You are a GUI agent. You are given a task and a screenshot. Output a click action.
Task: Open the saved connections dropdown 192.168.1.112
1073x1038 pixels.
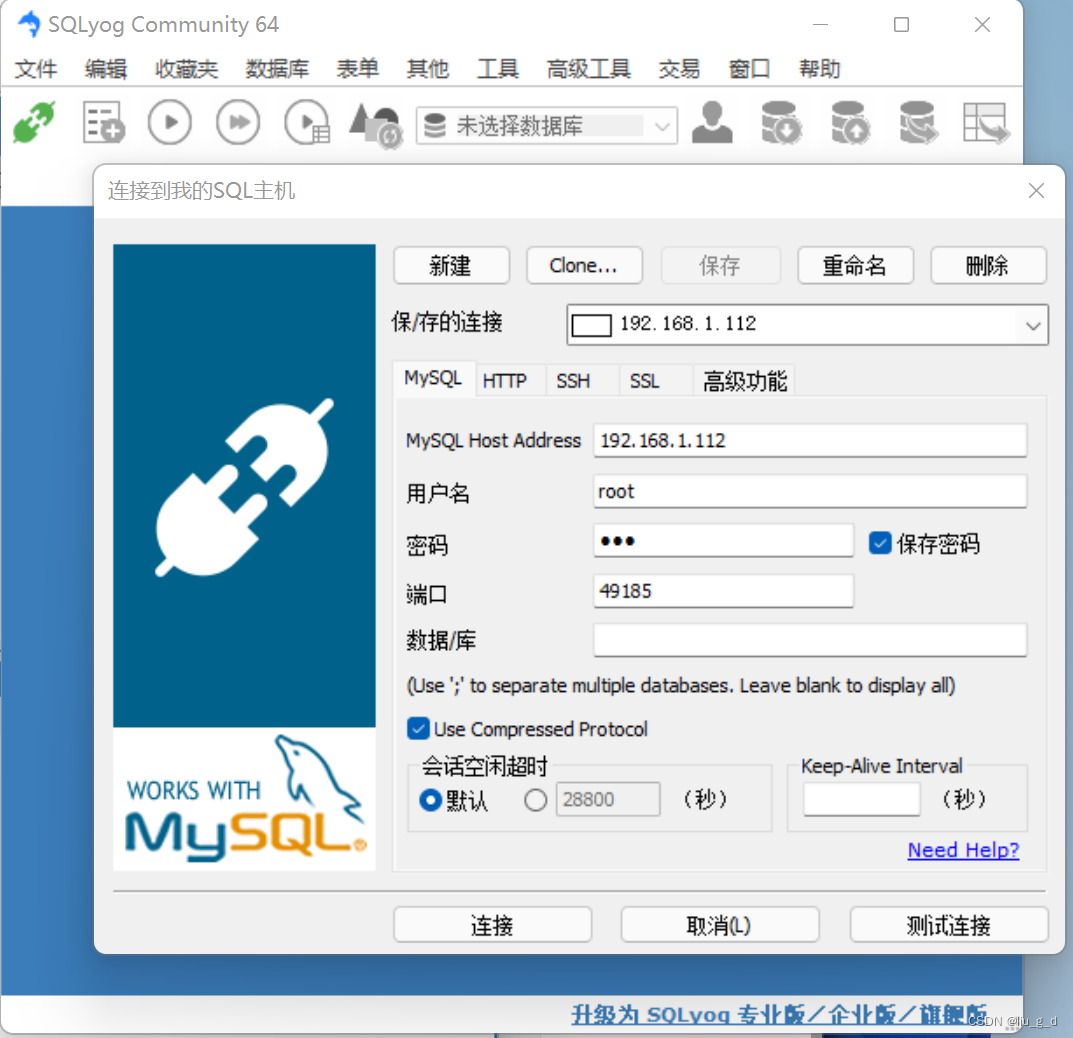[807, 324]
